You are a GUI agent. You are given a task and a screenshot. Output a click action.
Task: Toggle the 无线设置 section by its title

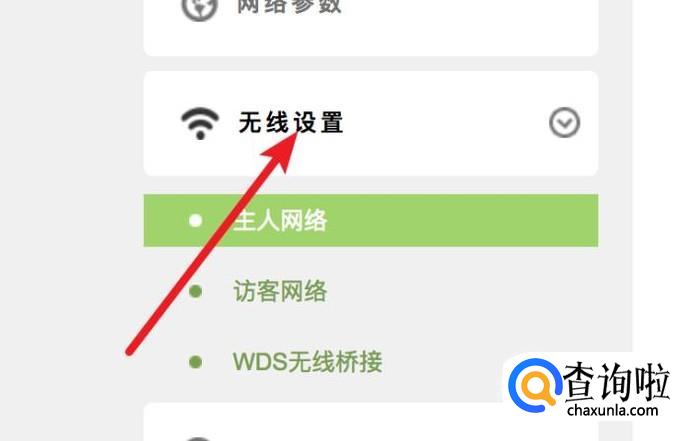pyautogui.click(x=291, y=123)
